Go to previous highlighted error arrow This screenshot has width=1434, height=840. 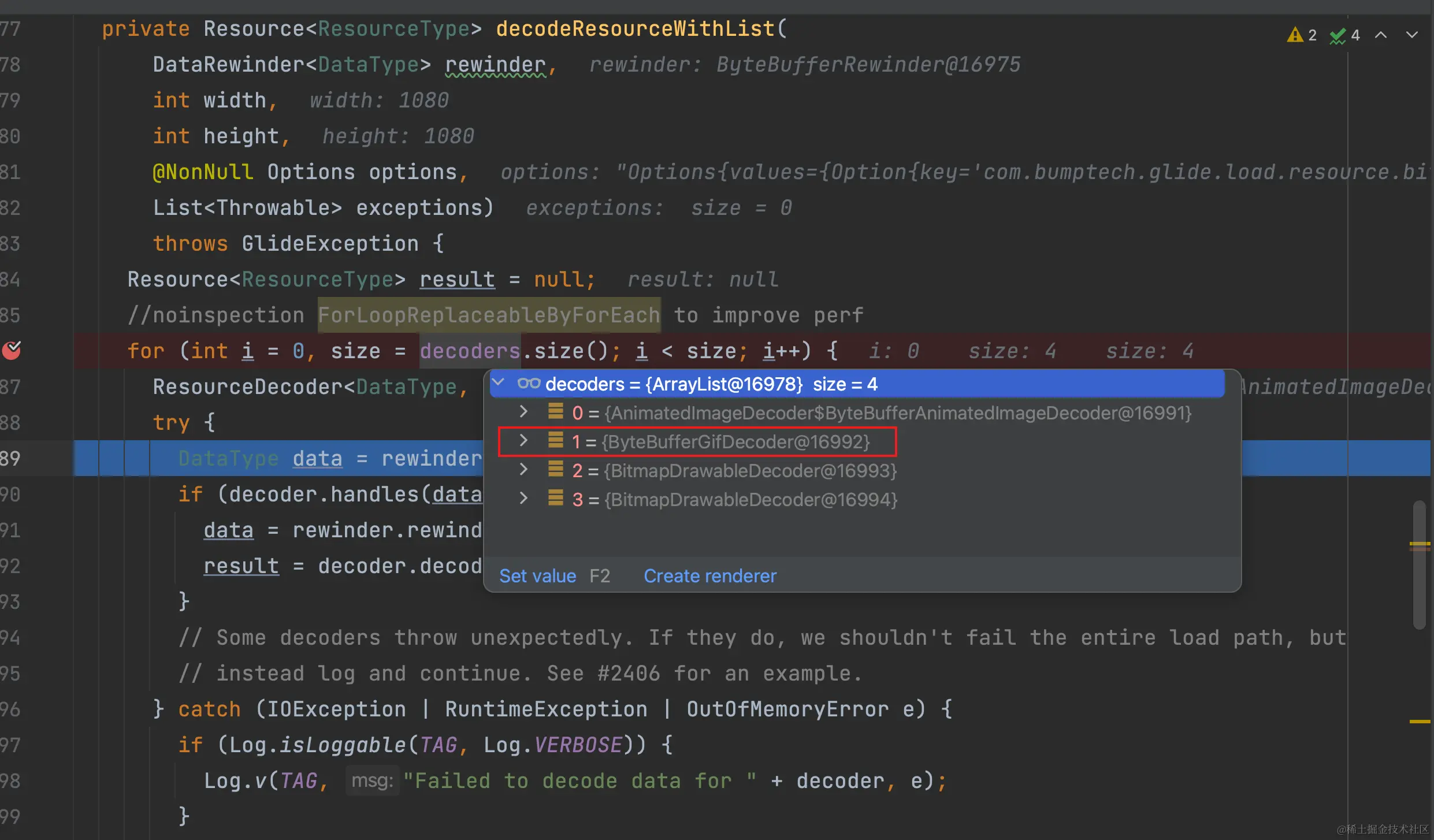click(x=1381, y=35)
